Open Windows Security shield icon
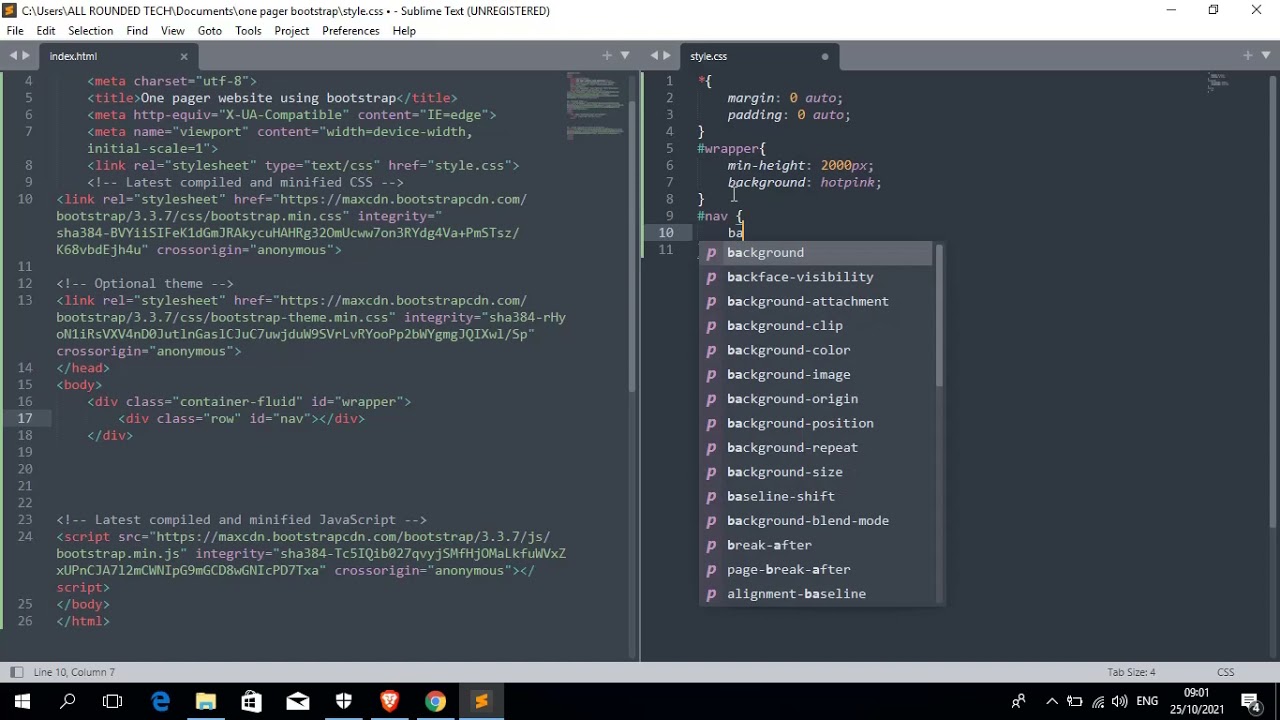Screen dimensions: 1280x720 point(344,702)
